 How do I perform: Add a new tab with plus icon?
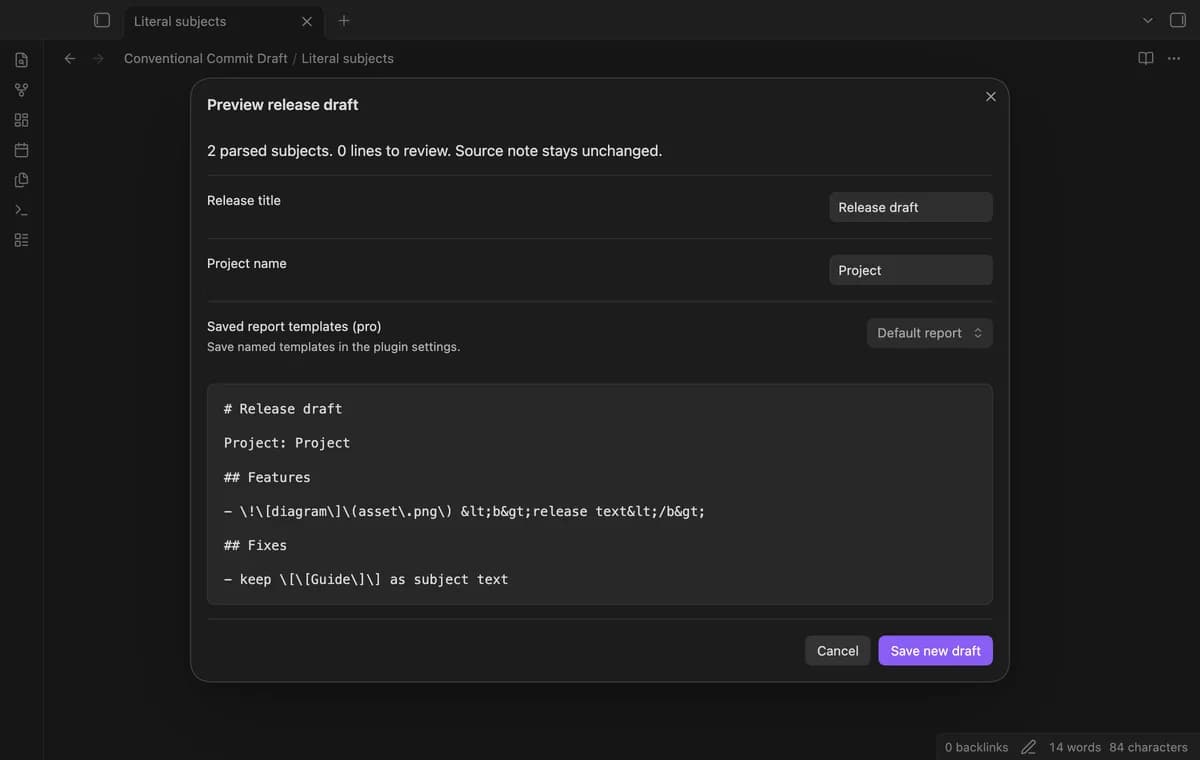click(343, 20)
